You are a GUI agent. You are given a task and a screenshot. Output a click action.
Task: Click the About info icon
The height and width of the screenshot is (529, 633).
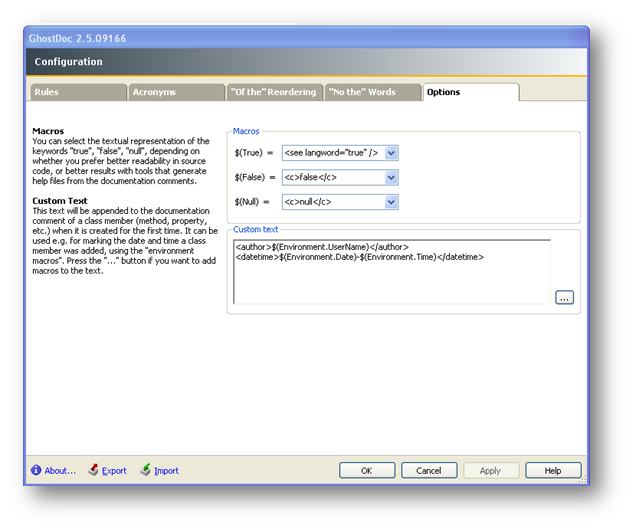[x=36, y=470]
